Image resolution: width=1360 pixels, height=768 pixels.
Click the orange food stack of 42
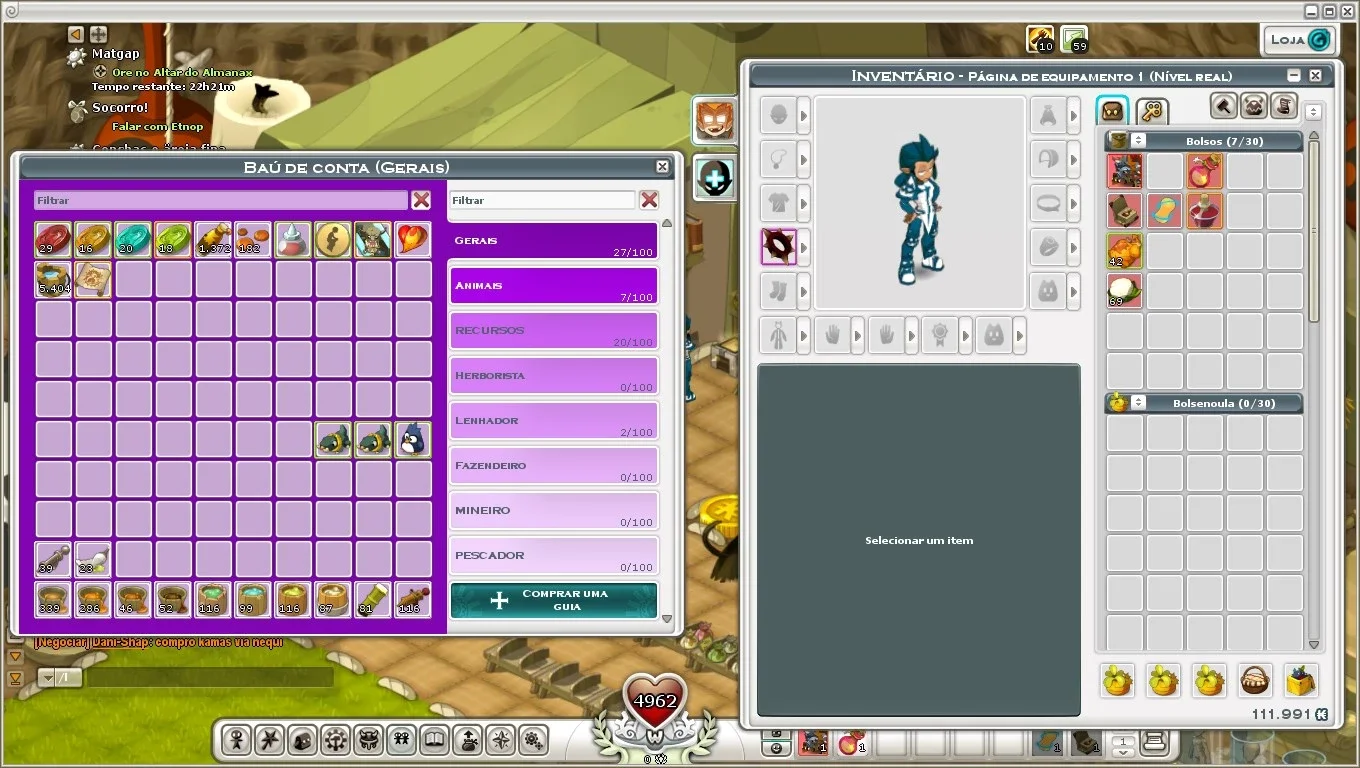pos(1124,251)
